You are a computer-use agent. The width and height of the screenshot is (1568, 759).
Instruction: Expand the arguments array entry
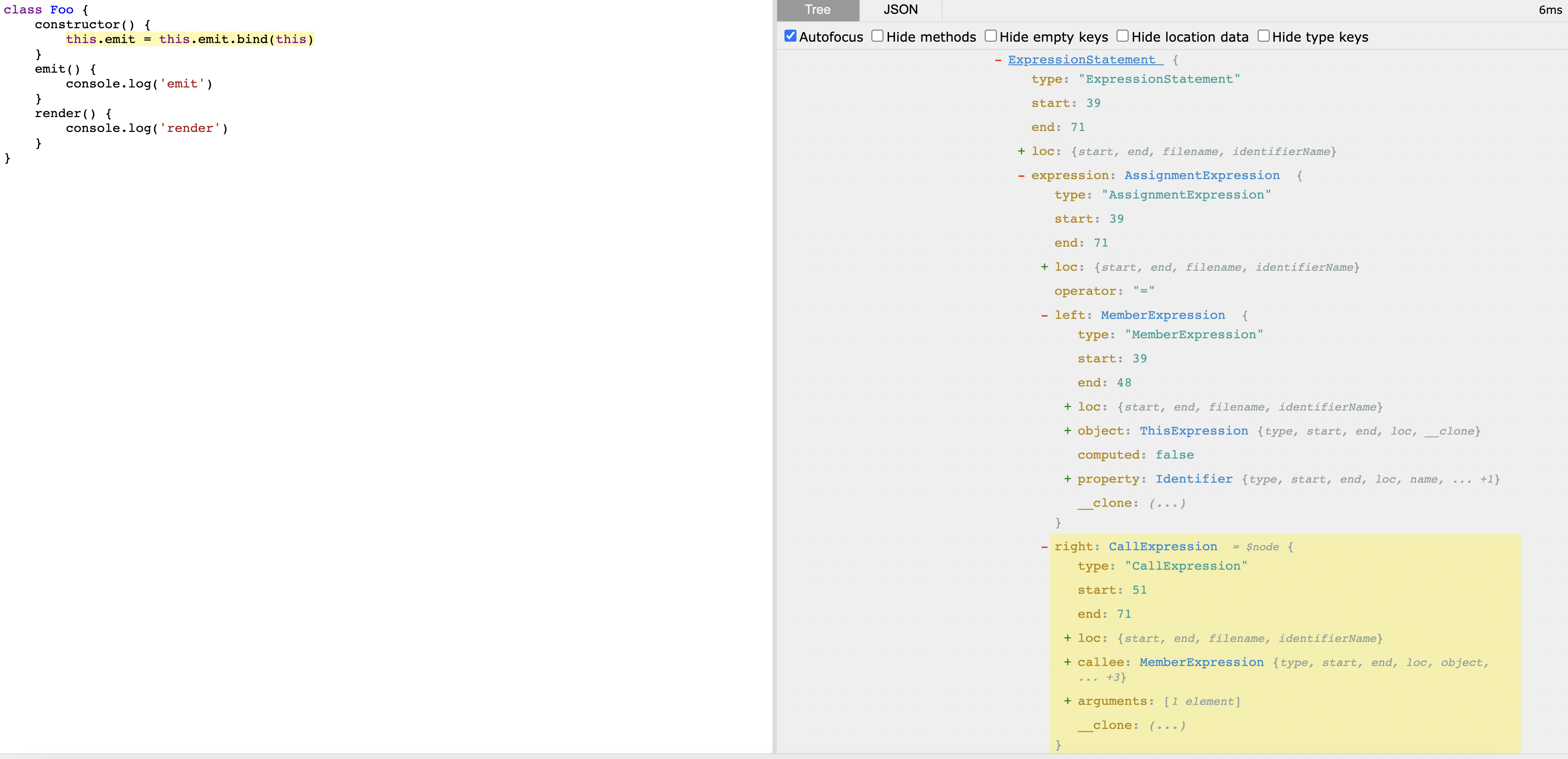1068,701
